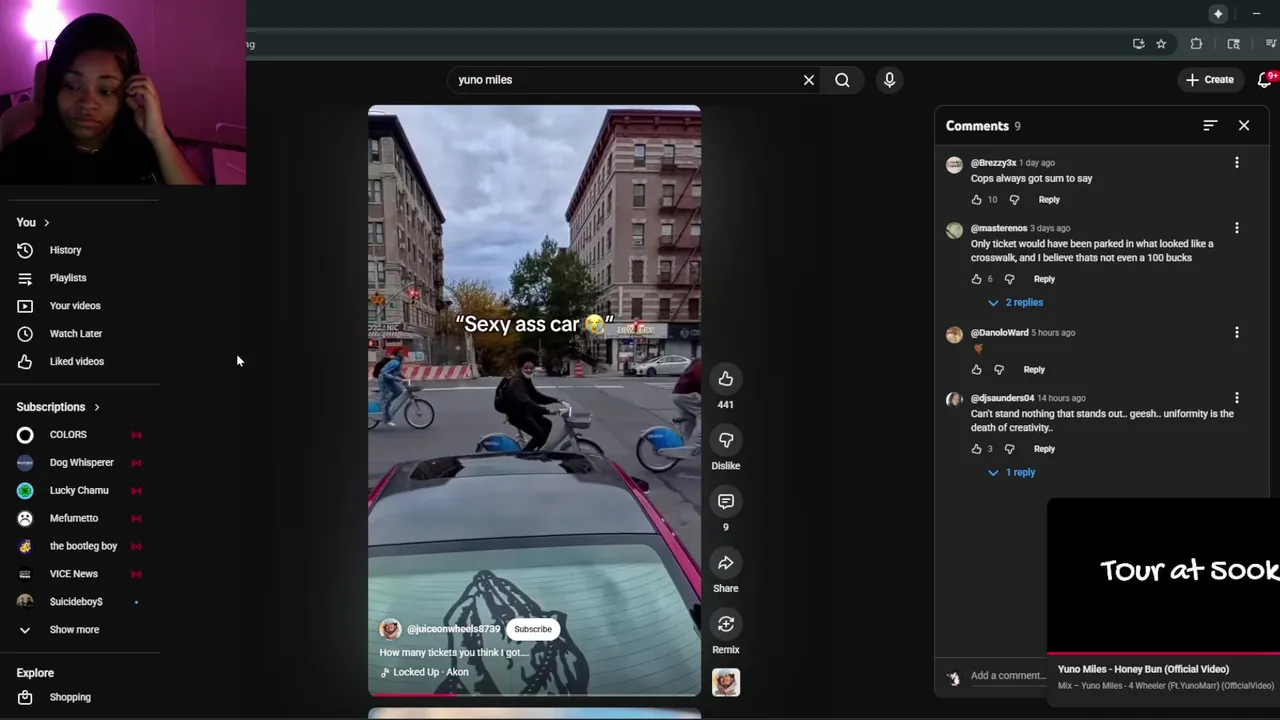The height and width of the screenshot is (720, 1280).
Task: Open browser extensions puzzle icon
Action: click(x=1196, y=44)
